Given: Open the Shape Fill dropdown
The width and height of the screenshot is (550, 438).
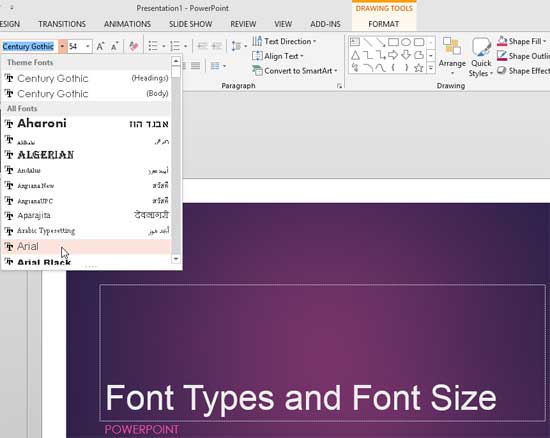Looking at the screenshot, I should [522, 41].
